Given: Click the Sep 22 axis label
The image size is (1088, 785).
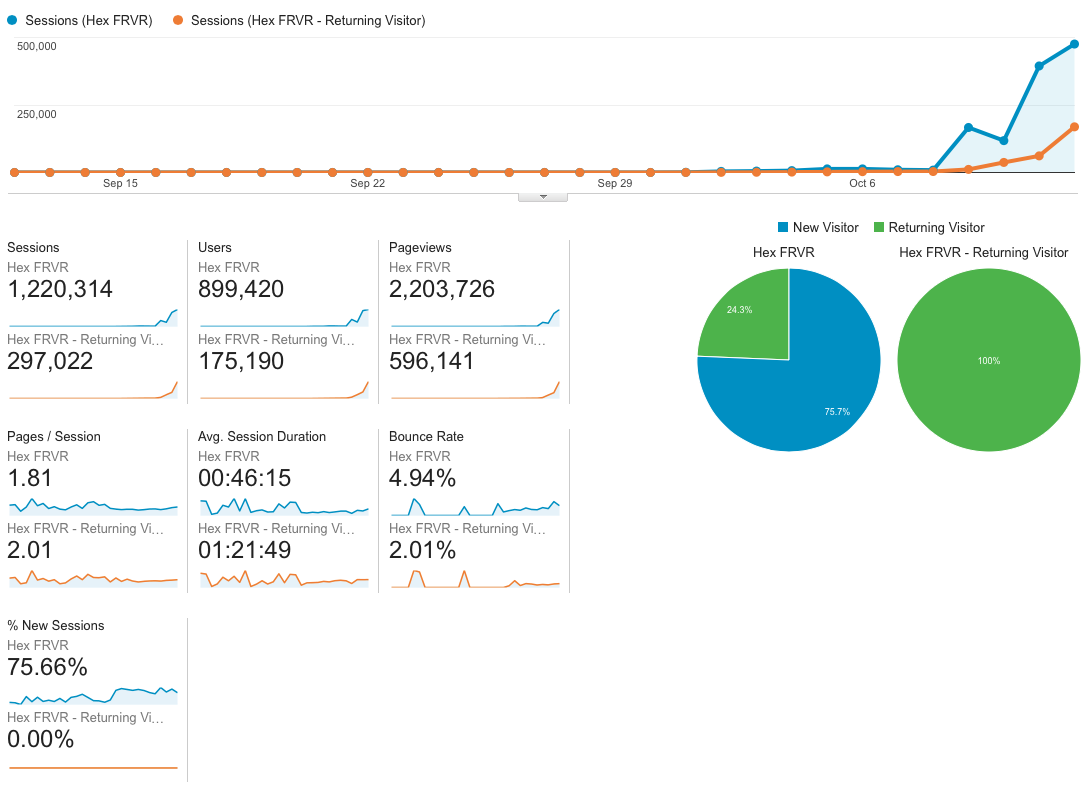Looking at the screenshot, I should [367, 183].
